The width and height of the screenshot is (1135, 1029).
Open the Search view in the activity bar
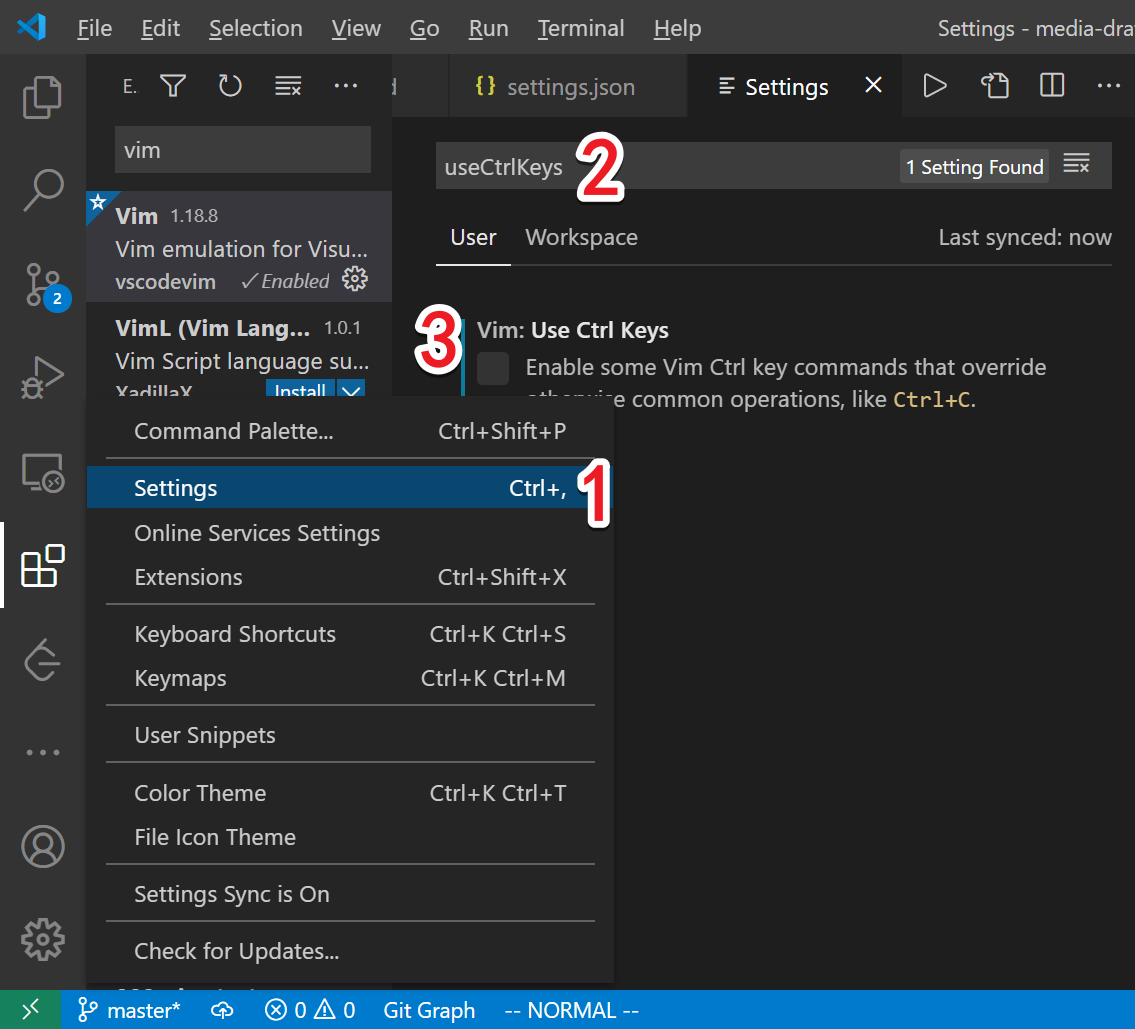[43, 190]
